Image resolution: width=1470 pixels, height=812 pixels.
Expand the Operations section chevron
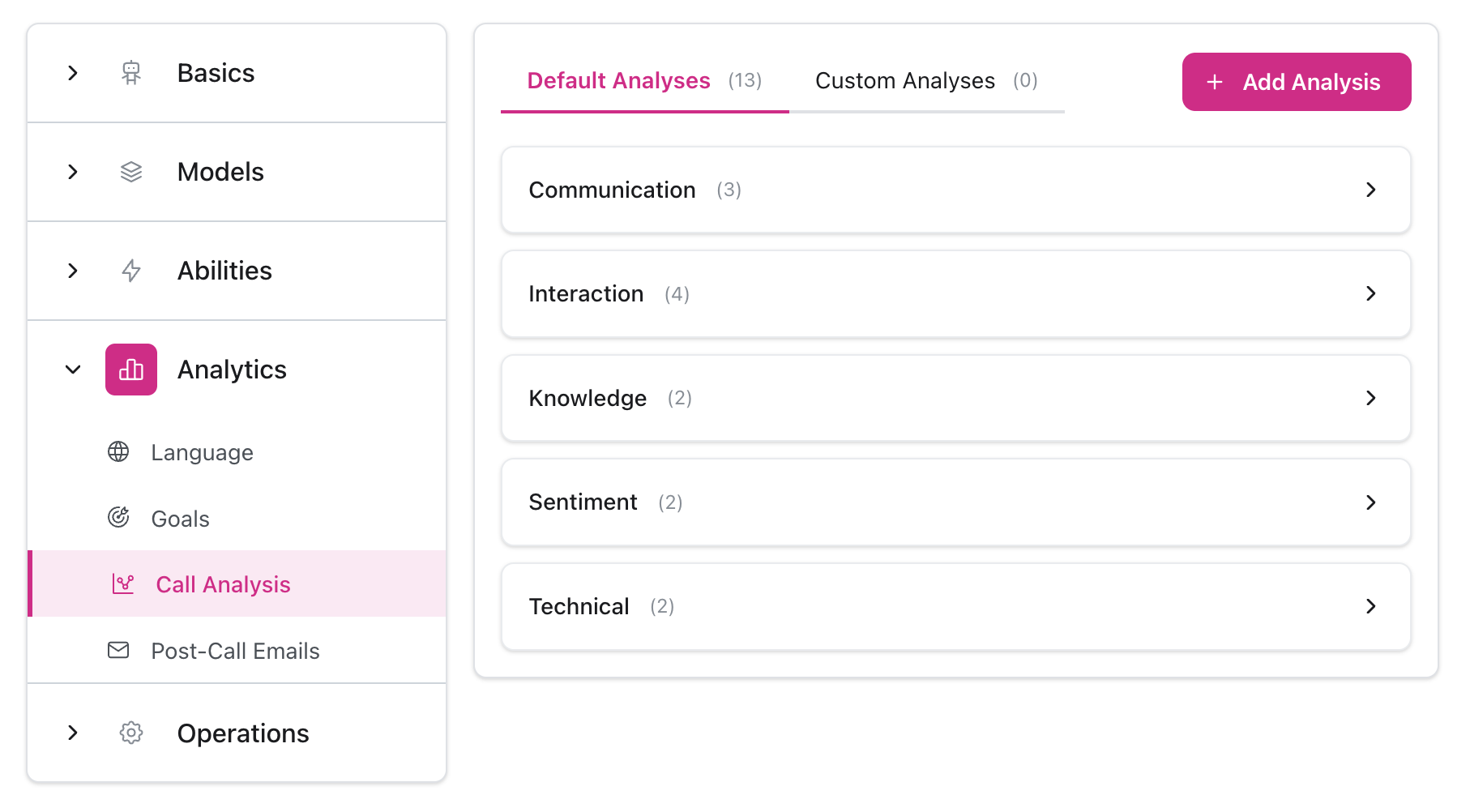(x=73, y=733)
